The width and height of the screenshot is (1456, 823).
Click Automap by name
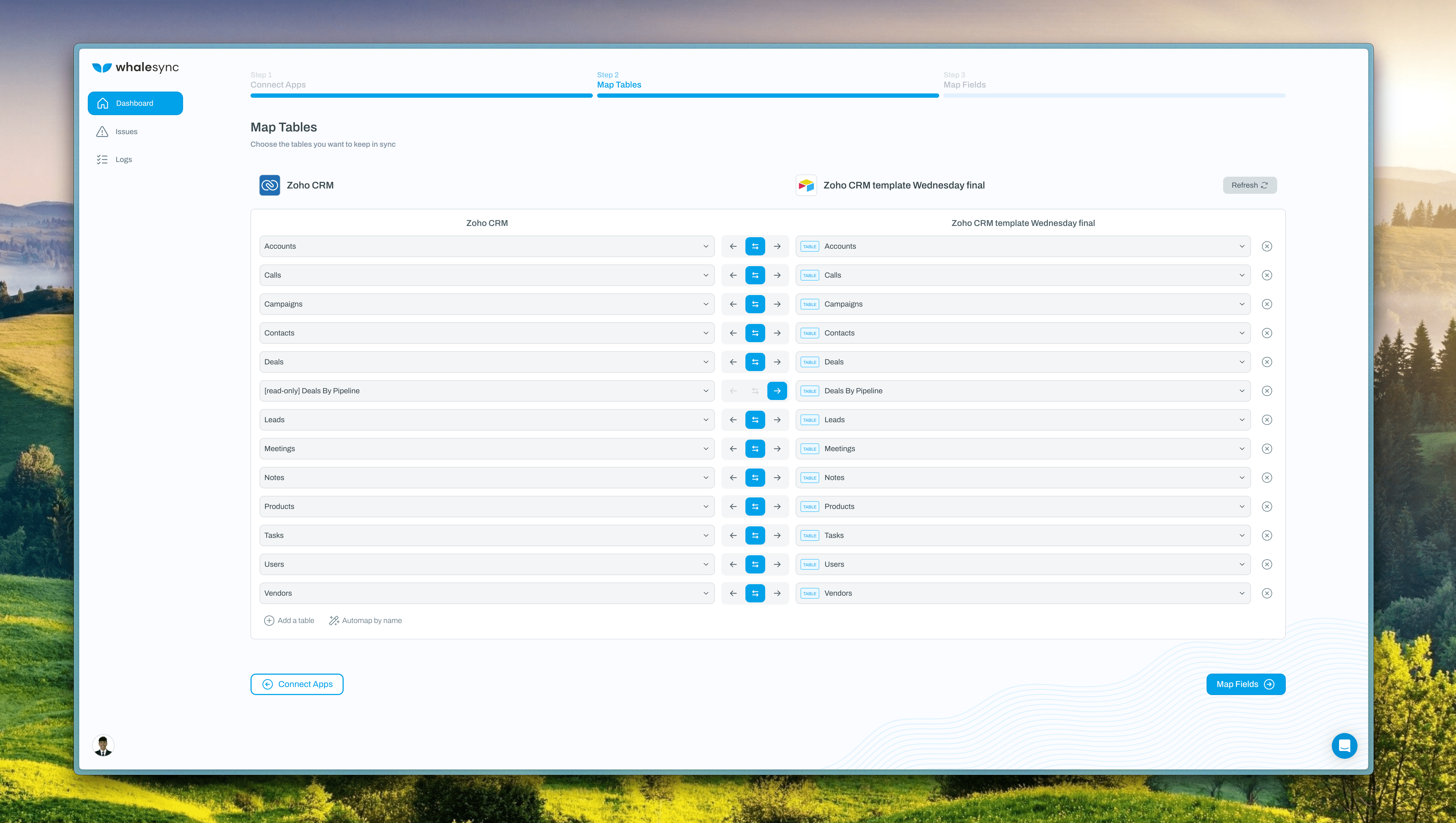coord(366,621)
